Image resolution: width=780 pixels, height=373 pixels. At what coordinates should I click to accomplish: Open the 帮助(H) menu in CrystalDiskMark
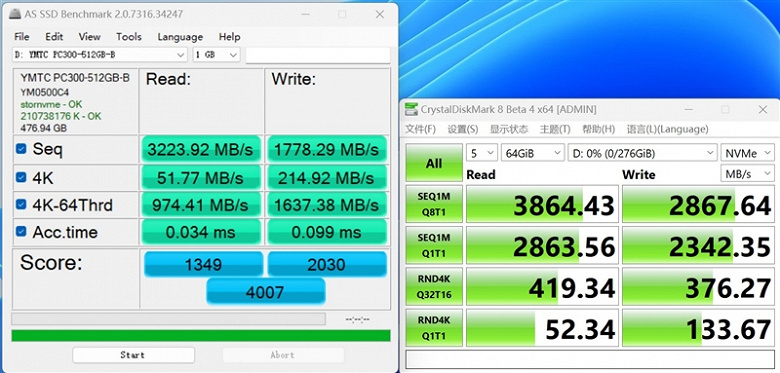[598, 129]
